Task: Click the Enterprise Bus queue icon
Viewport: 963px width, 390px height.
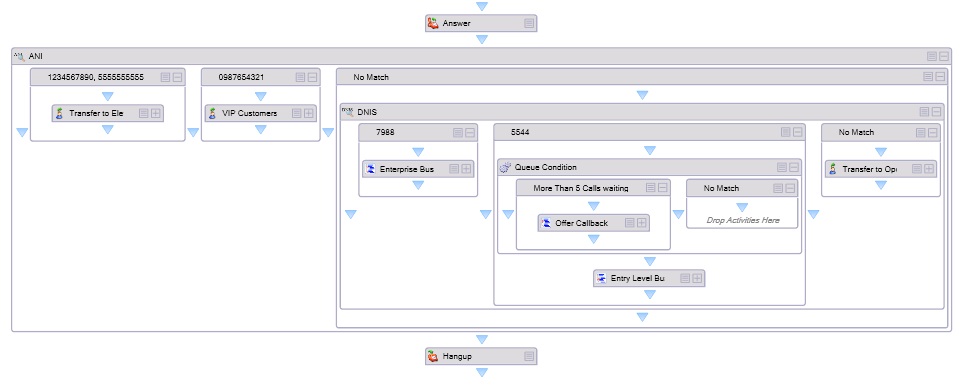Action: [x=370, y=169]
